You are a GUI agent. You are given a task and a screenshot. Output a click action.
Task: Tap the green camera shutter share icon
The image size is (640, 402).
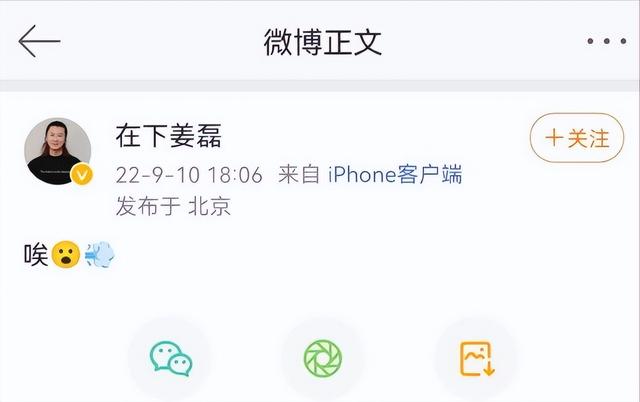click(323, 358)
